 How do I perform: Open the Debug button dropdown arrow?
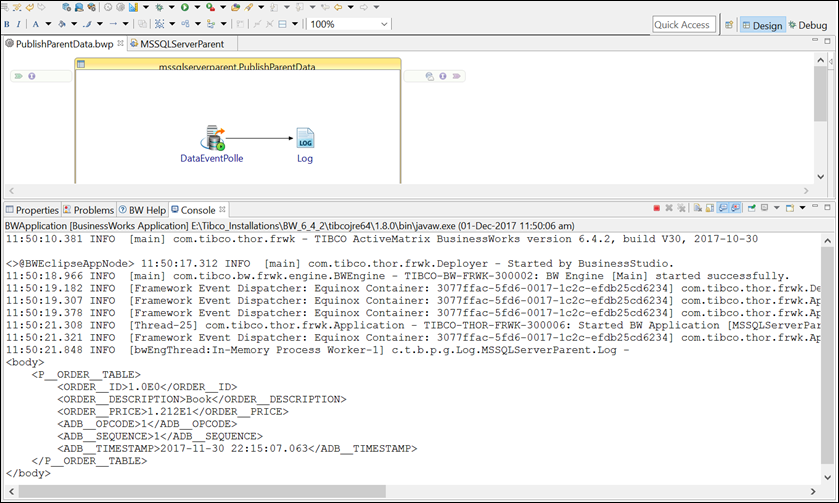[x=172, y=7]
